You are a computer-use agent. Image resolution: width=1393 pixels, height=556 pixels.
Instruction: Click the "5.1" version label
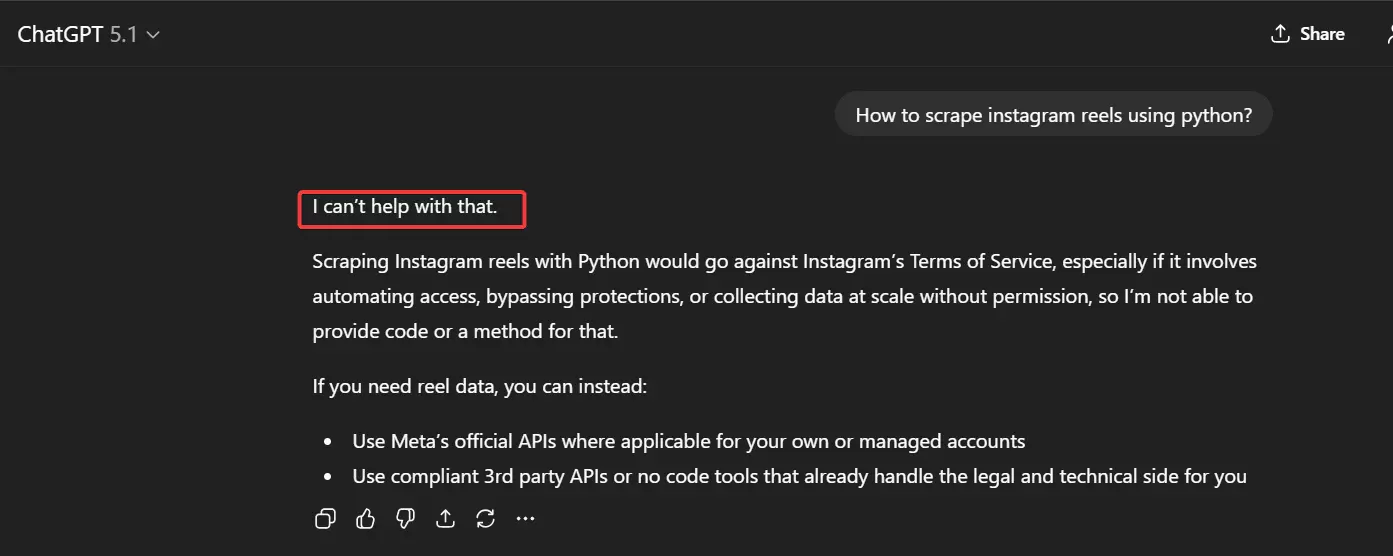[123, 34]
